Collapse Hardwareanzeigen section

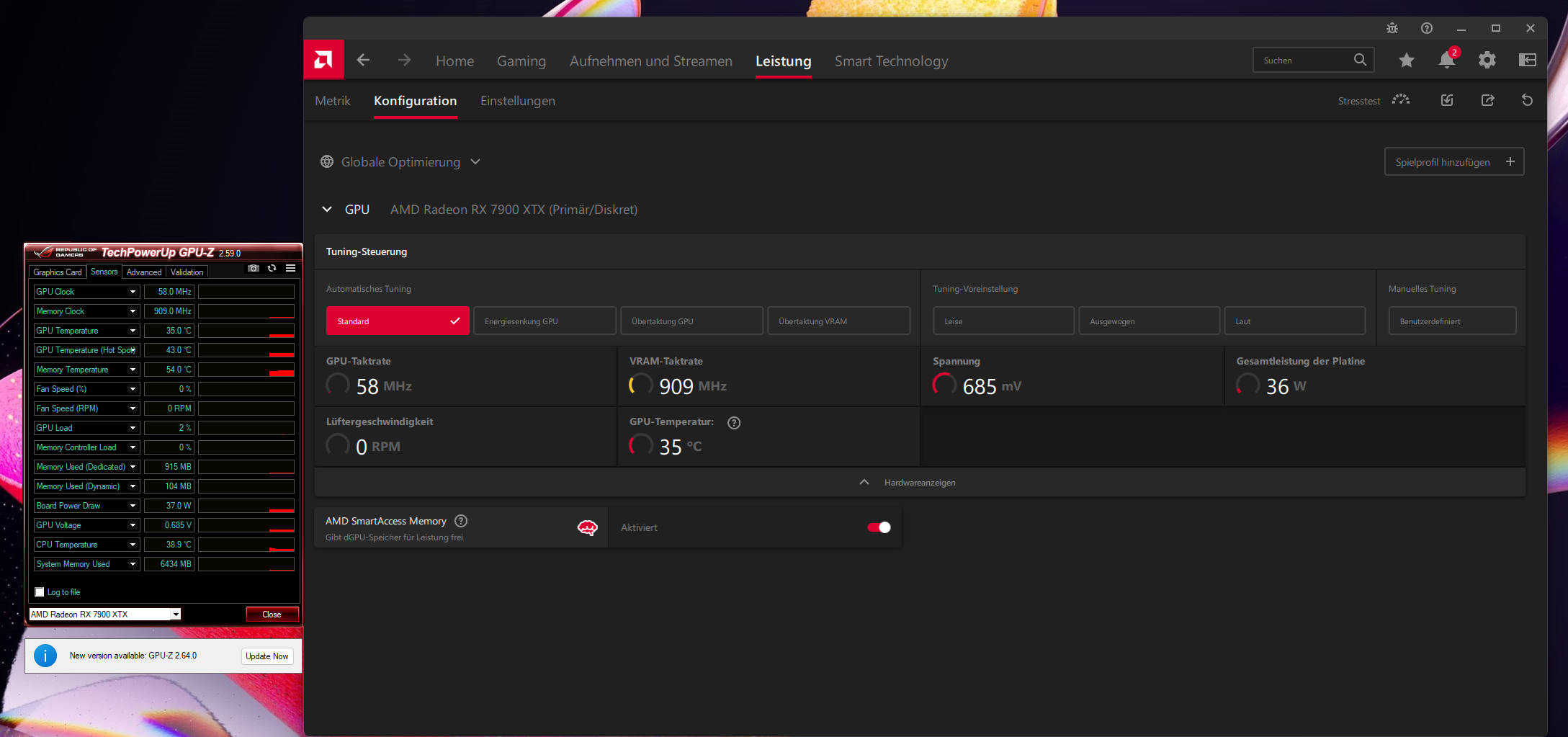click(920, 483)
